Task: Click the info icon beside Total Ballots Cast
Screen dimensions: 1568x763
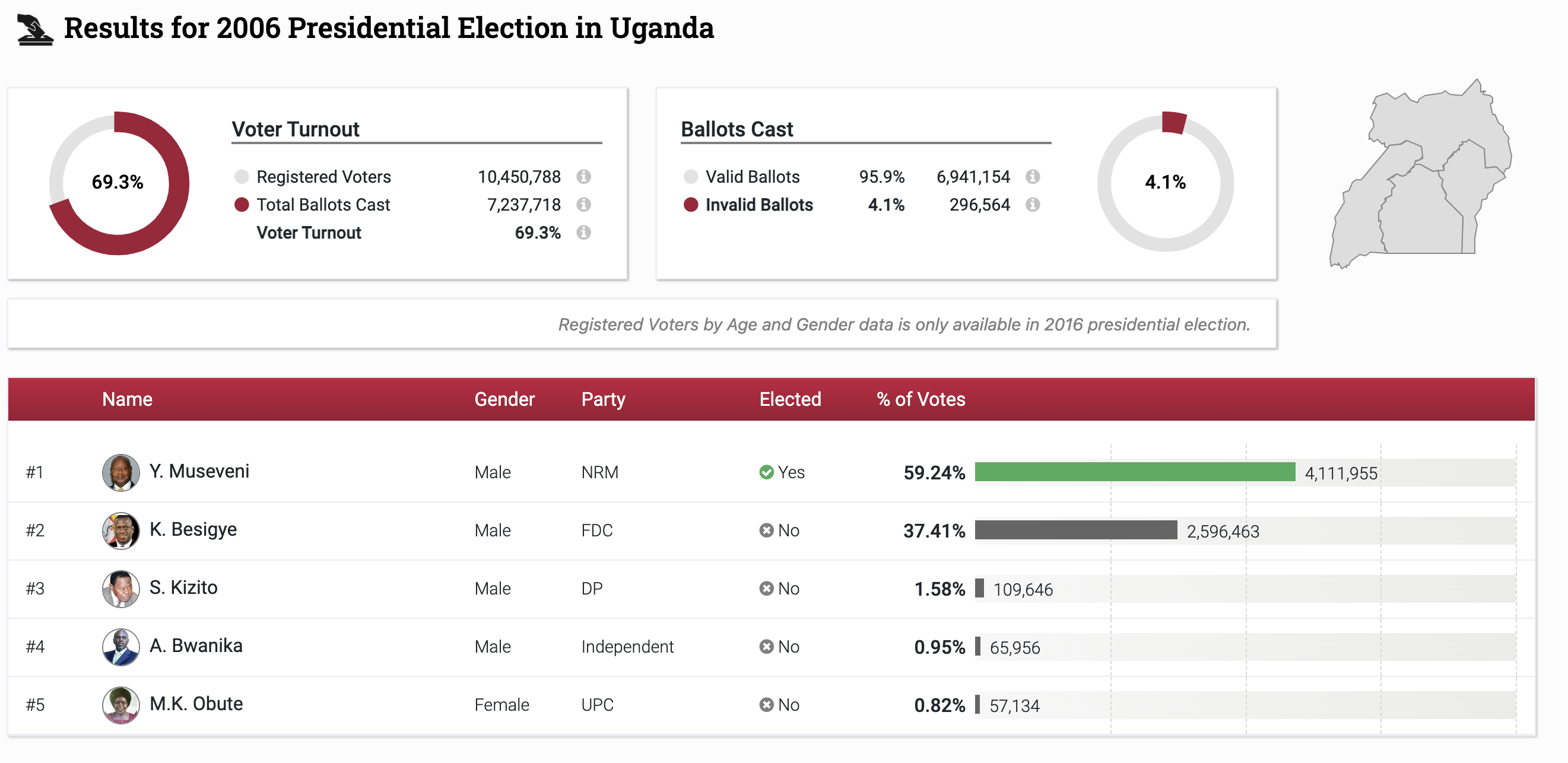Action: pos(585,205)
